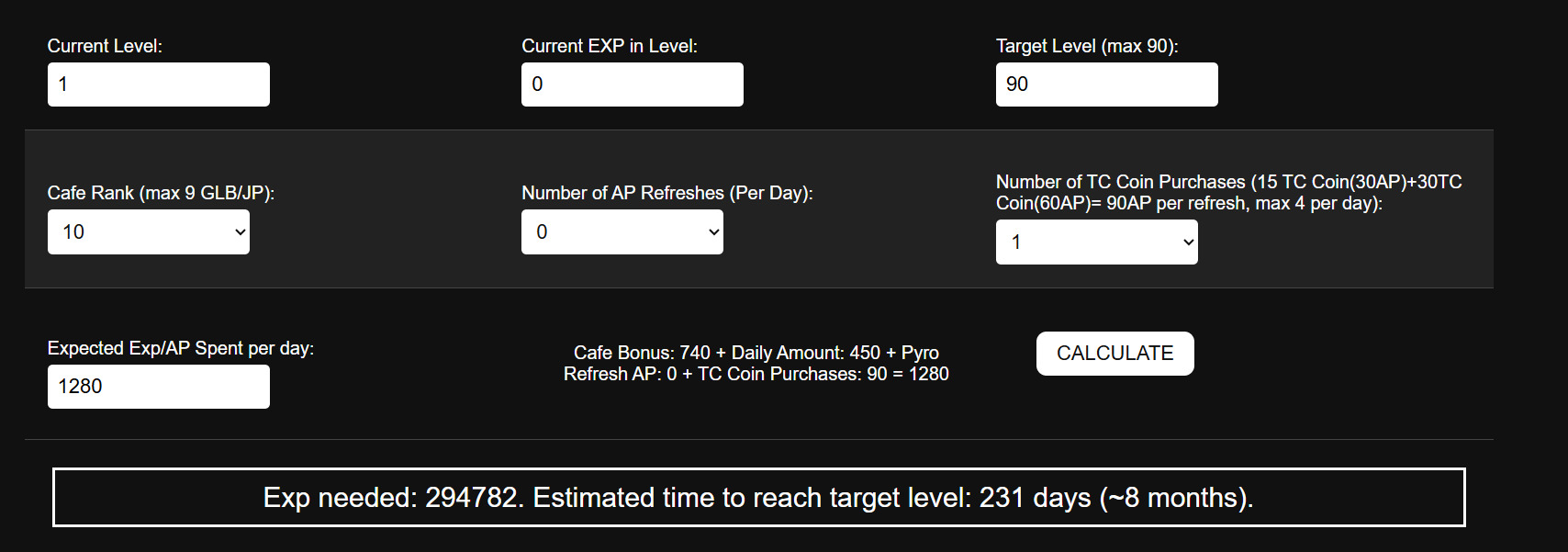The width and height of the screenshot is (1568, 552).
Task: Click the Cafe Rank chevron arrow
Action: (241, 232)
